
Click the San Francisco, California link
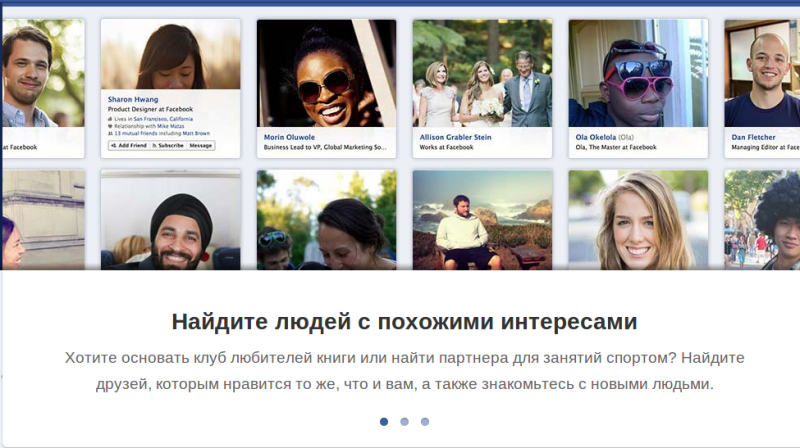pos(163,119)
